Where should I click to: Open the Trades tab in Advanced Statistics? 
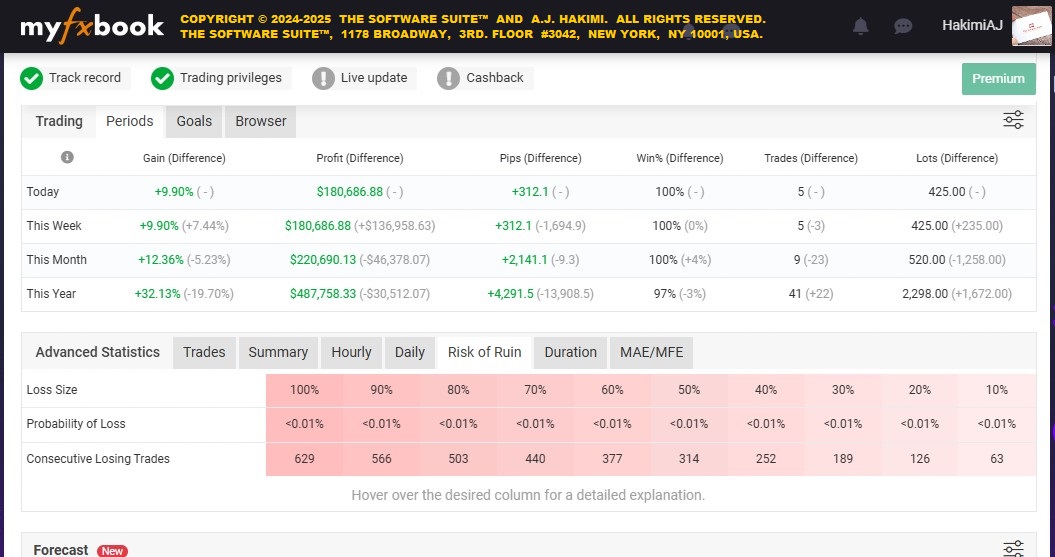pos(204,352)
